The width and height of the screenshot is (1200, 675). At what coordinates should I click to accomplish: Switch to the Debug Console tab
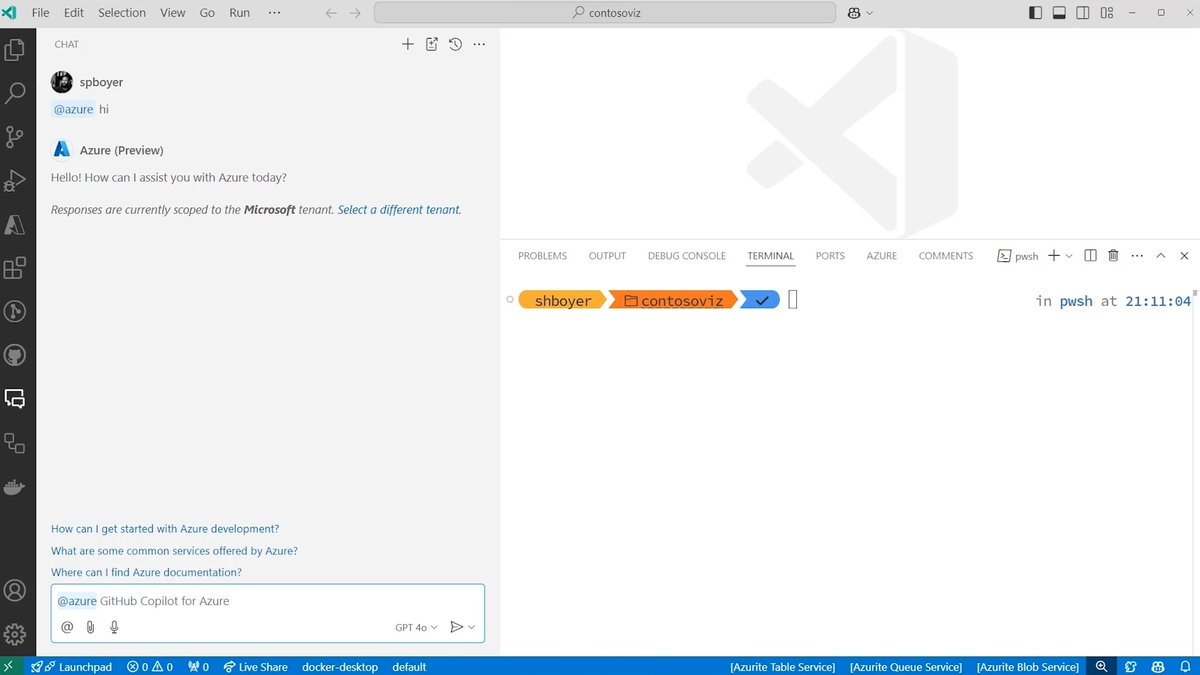click(x=687, y=256)
